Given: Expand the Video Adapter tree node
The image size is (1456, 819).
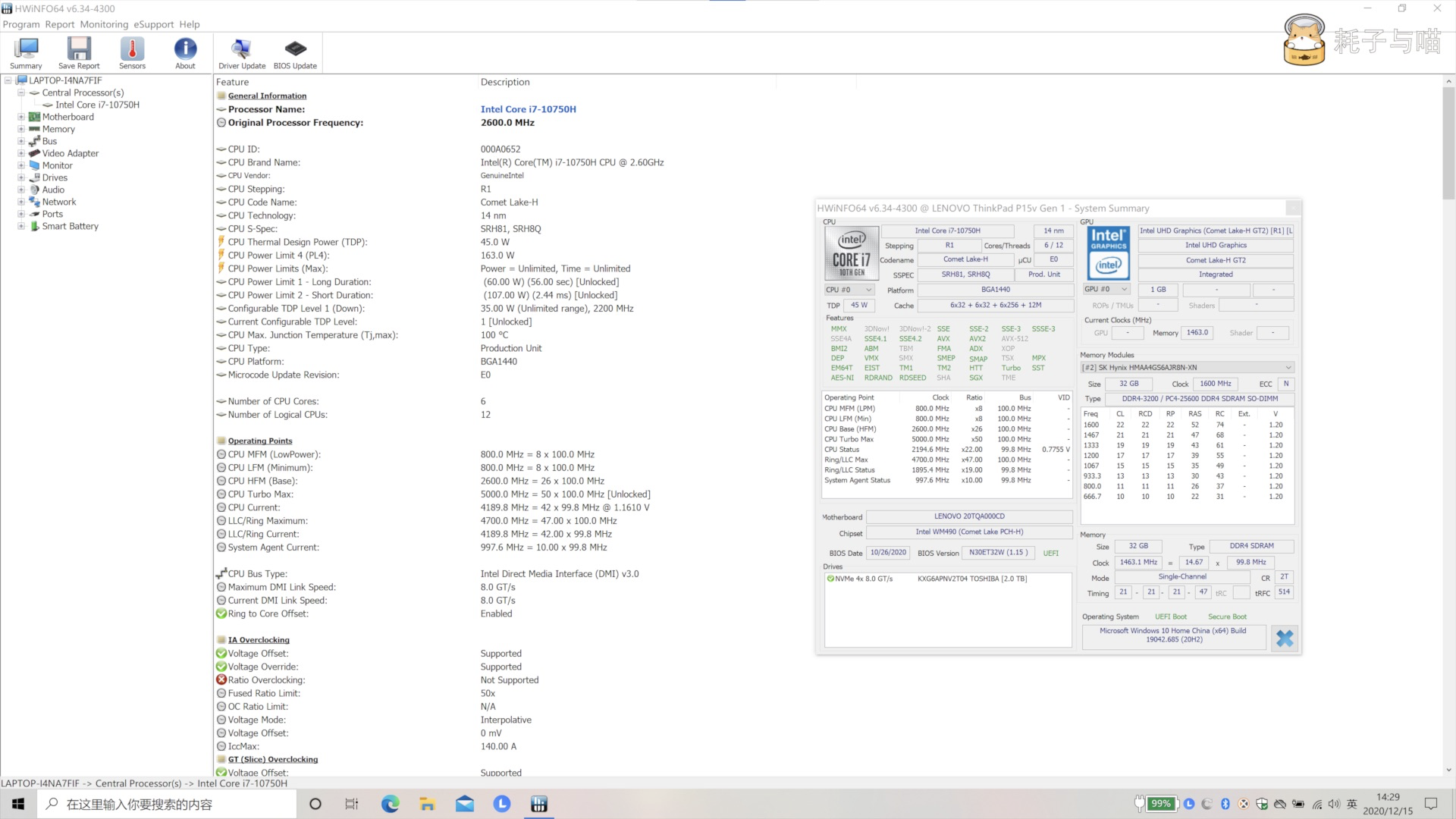Looking at the screenshot, I should pyautogui.click(x=21, y=153).
